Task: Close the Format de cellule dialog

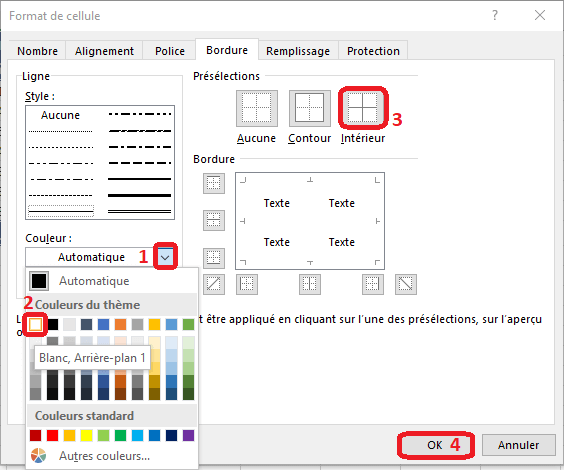Action: pyautogui.click(x=540, y=15)
